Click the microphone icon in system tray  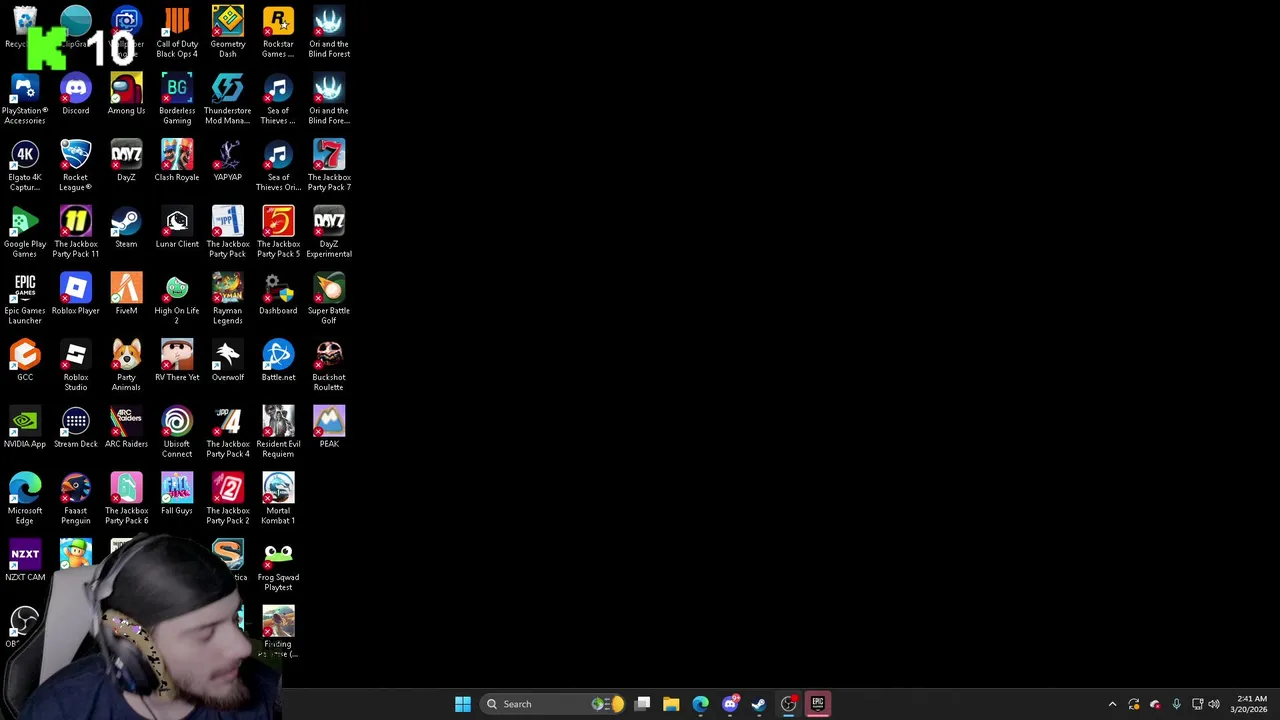click(x=1176, y=704)
